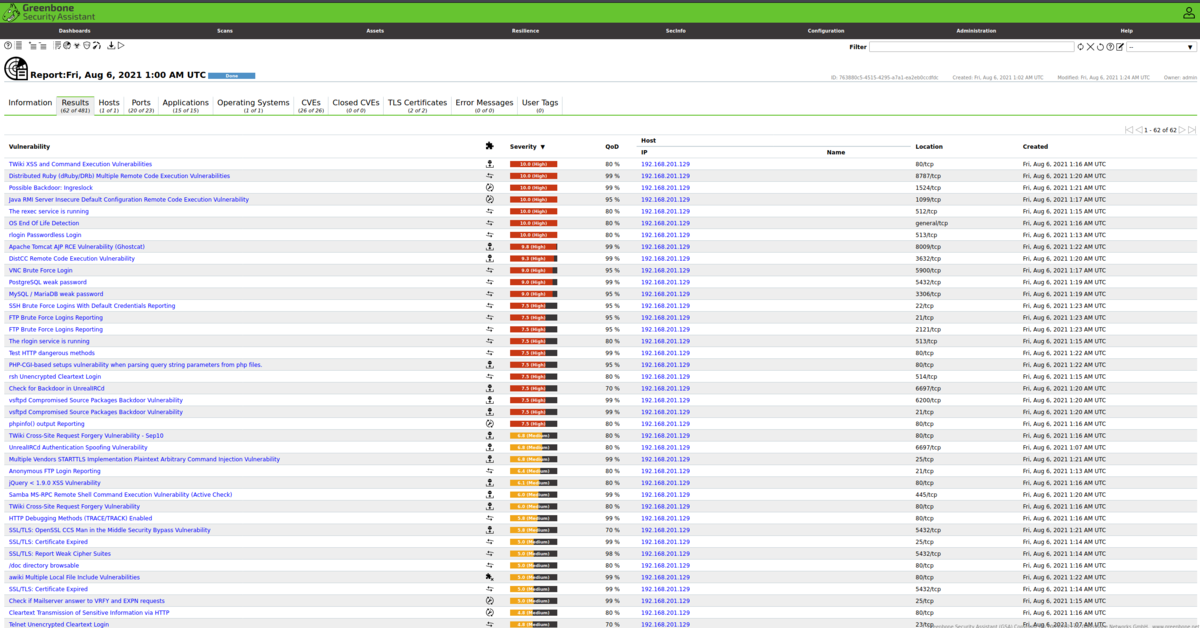Sort by the Created column header
This screenshot has height=628, width=1200.
pyautogui.click(x=1035, y=147)
